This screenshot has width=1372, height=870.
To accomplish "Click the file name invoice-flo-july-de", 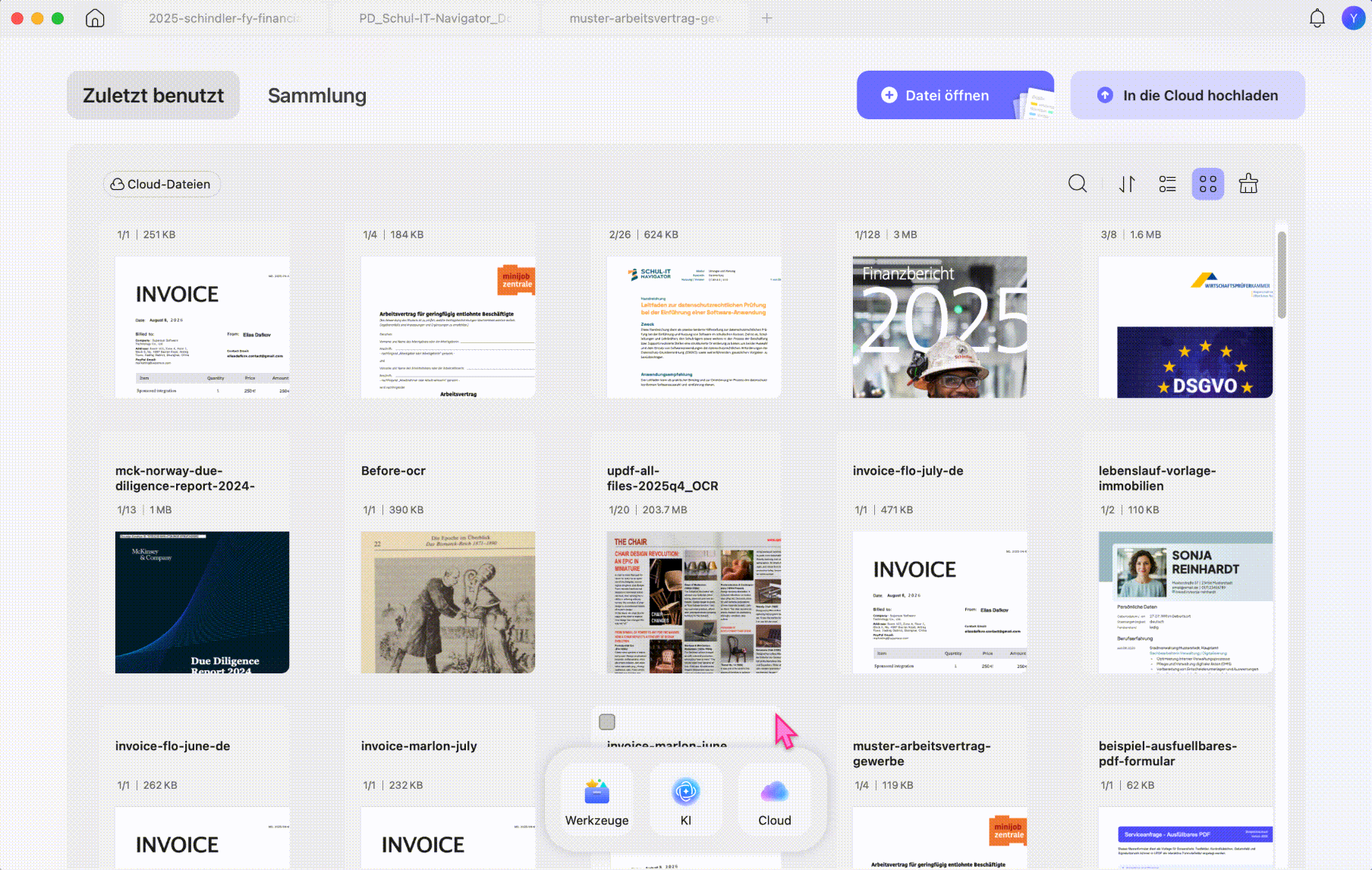I will coord(908,471).
